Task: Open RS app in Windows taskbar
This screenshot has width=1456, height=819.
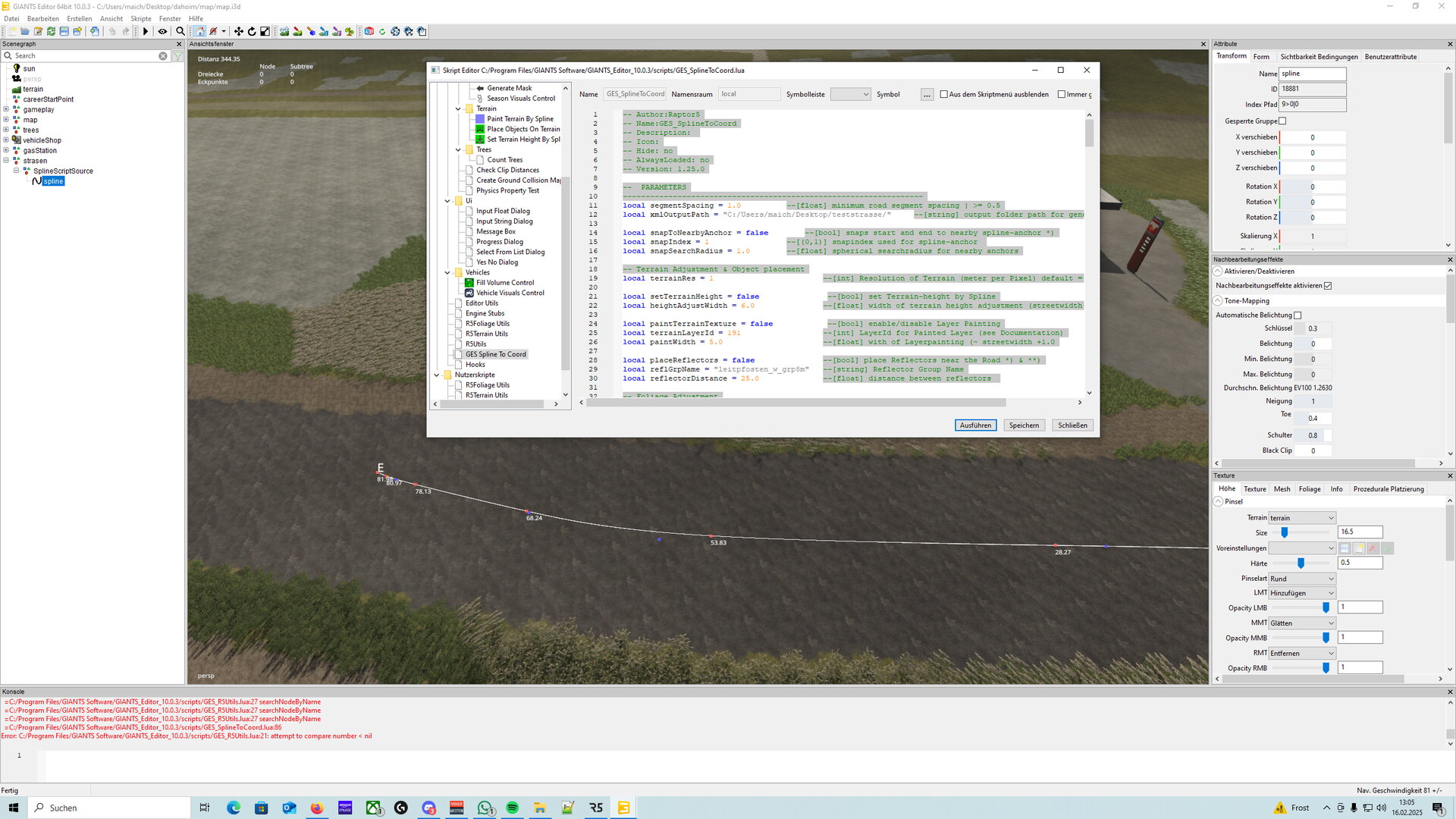Action: point(596,808)
